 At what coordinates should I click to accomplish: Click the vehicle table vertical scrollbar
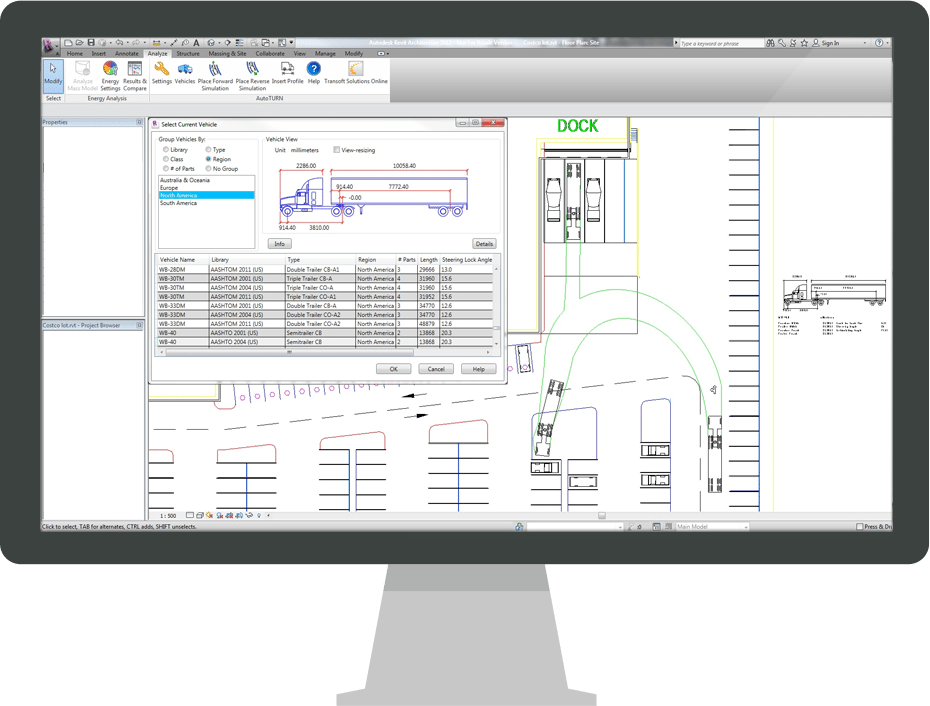pyautogui.click(x=496, y=306)
